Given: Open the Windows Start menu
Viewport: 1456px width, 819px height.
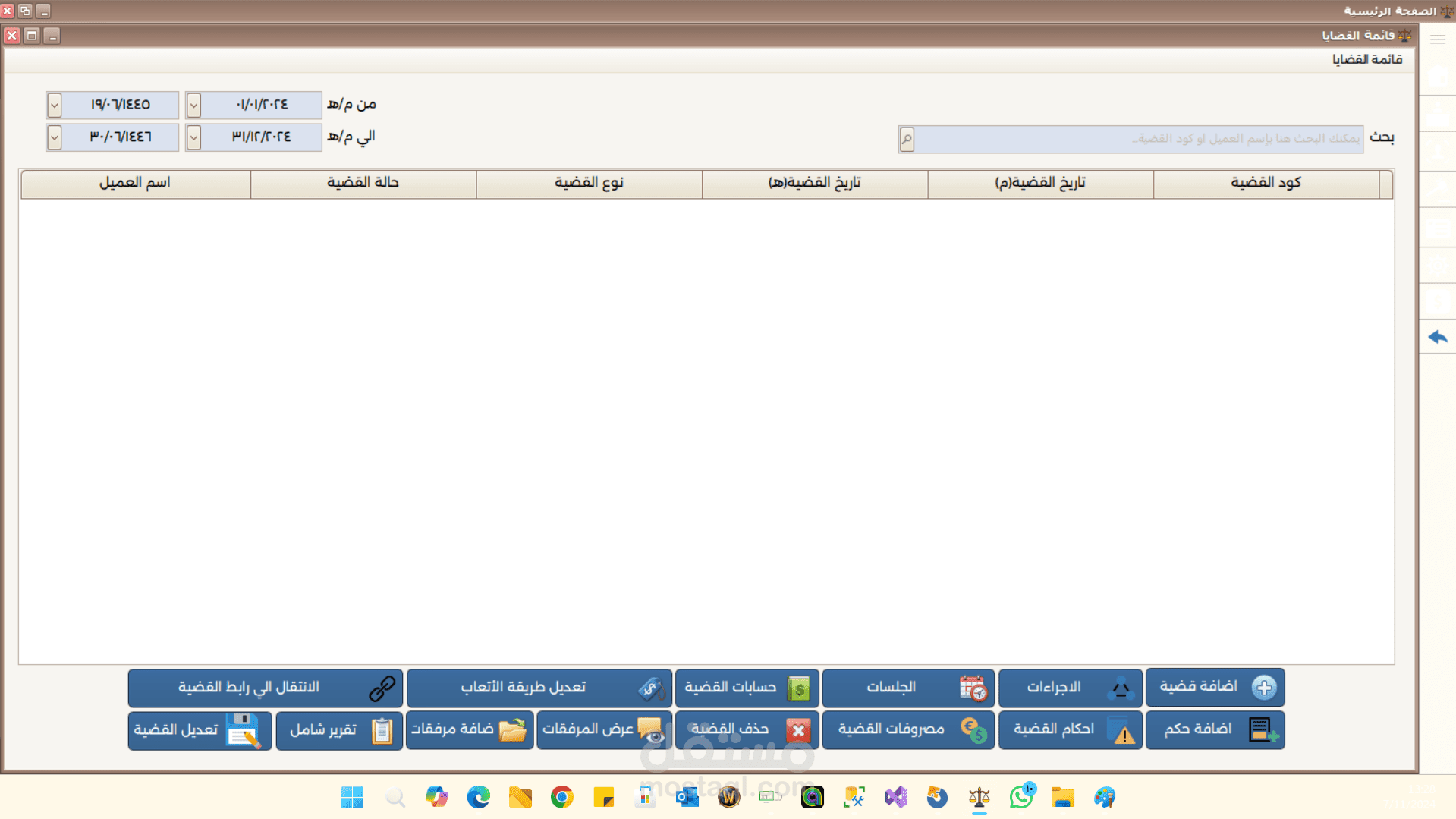Looking at the screenshot, I should pyautogui.click(x=352, y=797).
